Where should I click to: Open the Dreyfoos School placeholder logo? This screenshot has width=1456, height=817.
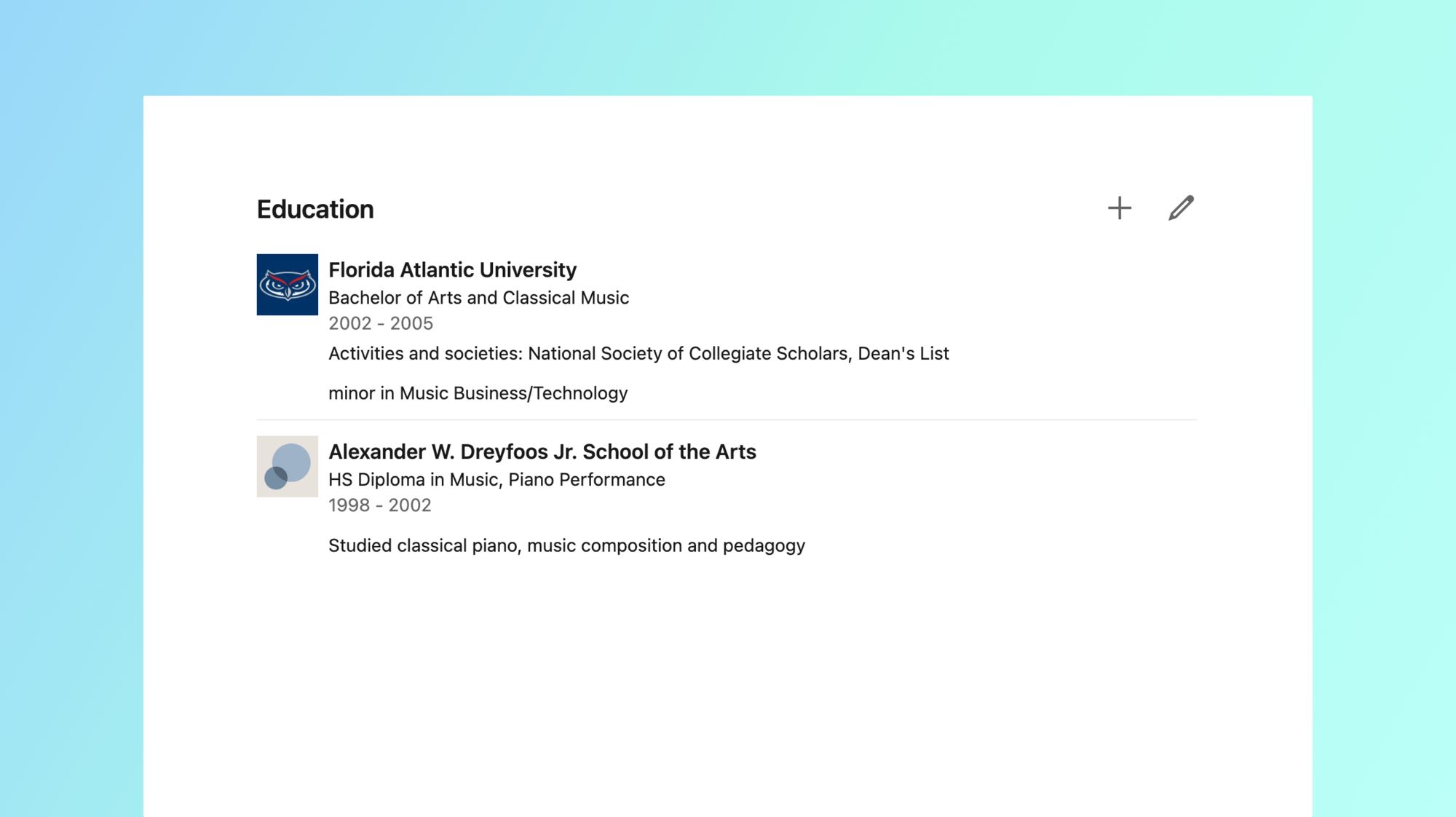(287, 467)
